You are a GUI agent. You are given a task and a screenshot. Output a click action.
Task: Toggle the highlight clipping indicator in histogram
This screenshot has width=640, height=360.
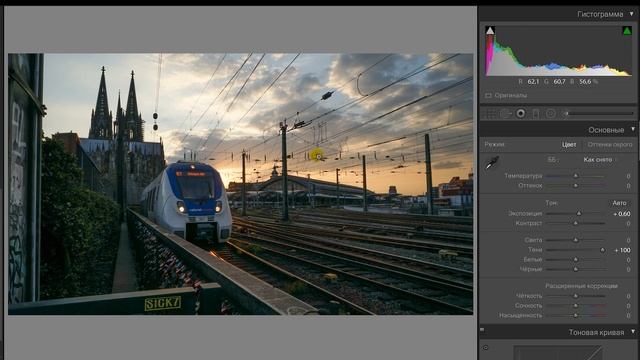click(x=627, y=31)
